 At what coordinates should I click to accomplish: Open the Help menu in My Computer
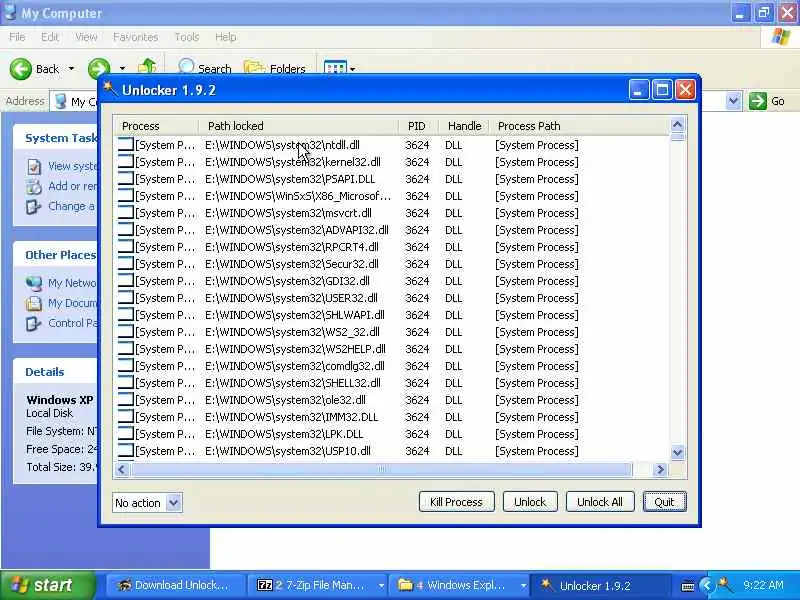[225, 37]
